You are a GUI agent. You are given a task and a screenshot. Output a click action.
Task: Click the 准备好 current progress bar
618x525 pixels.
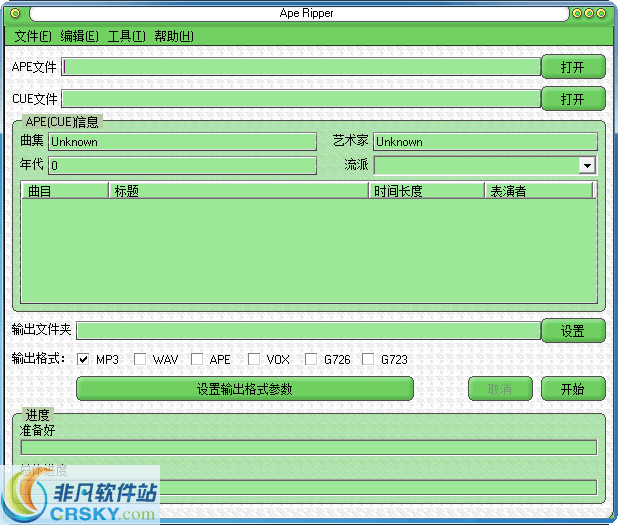click(309, 447)
